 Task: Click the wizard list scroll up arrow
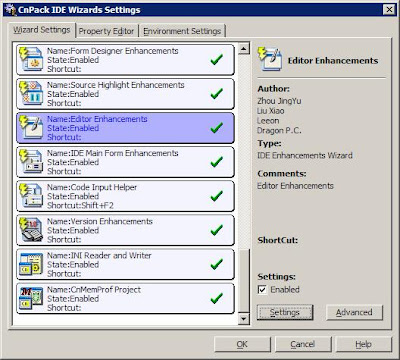244,49
